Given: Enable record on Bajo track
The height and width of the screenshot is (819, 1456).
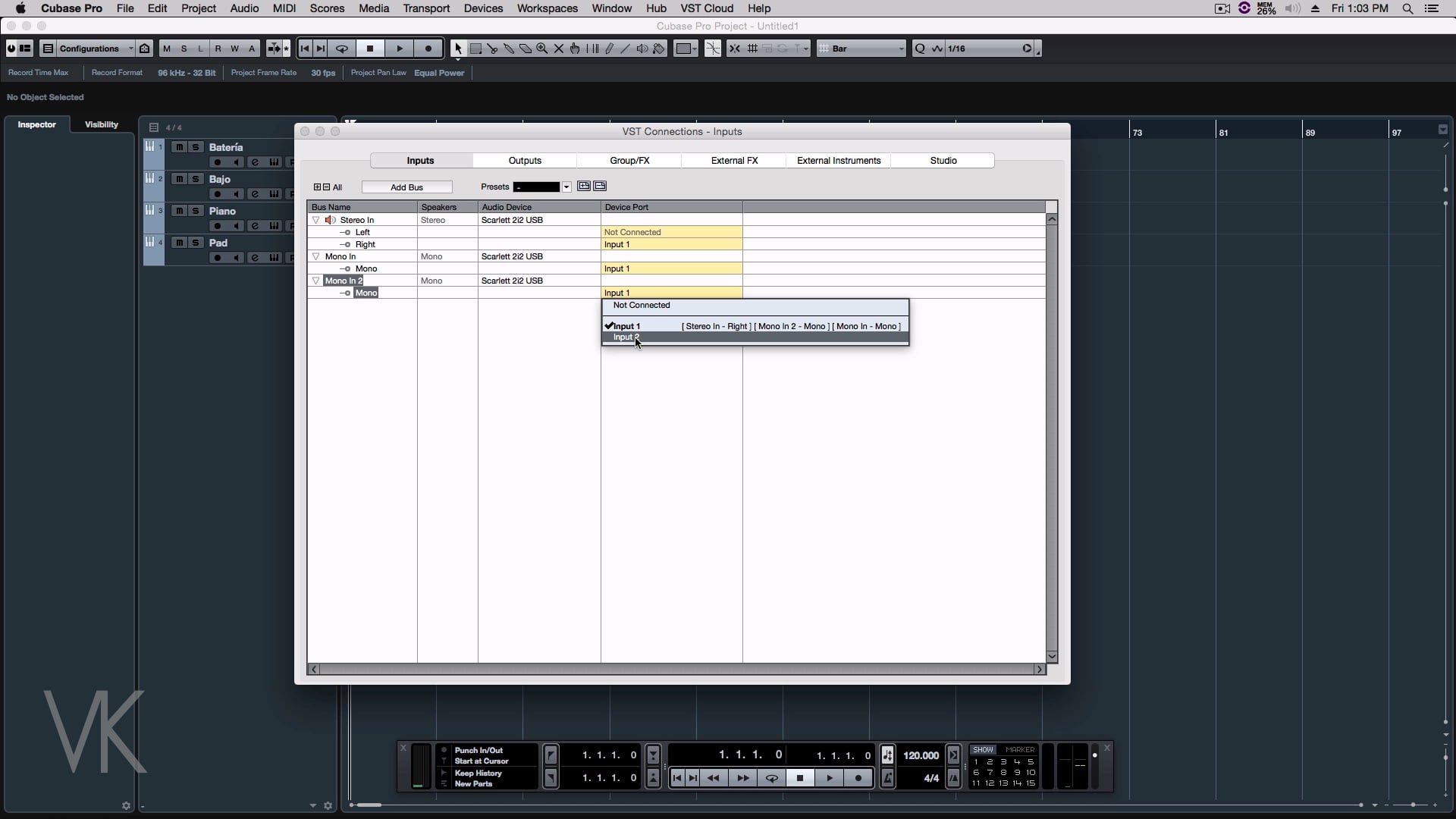Looking at the screenshot, I should click(x=218, y=194).
